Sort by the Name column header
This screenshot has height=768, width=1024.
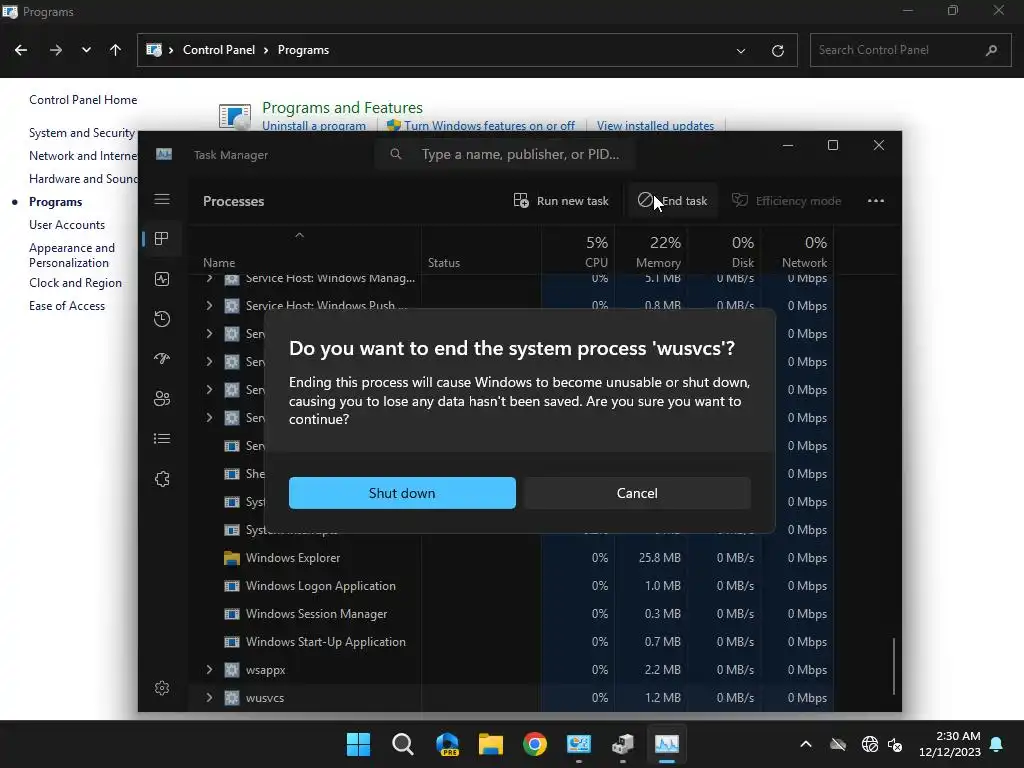click(304, 251)
